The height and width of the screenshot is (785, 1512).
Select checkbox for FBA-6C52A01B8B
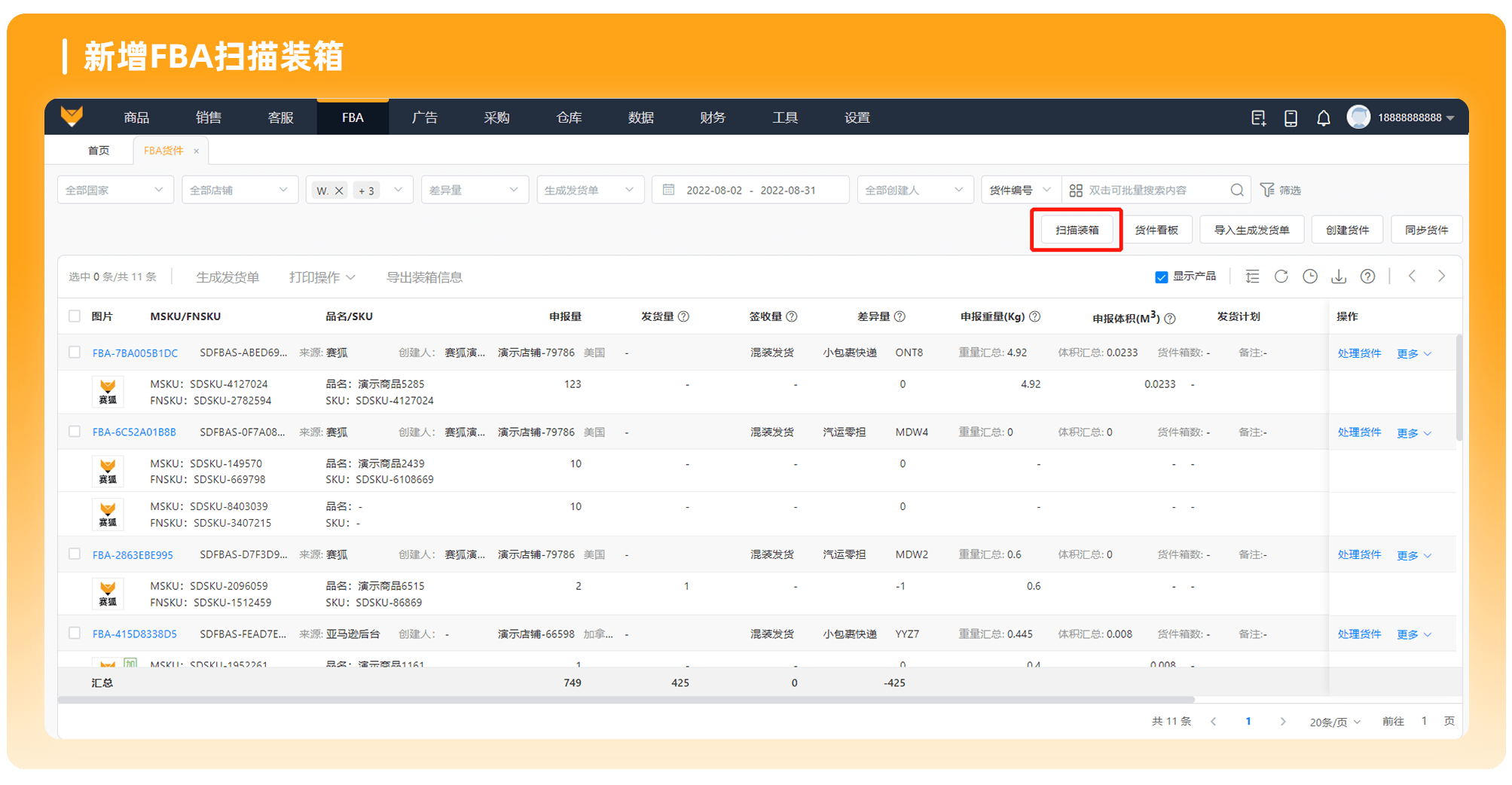point(75,432)
